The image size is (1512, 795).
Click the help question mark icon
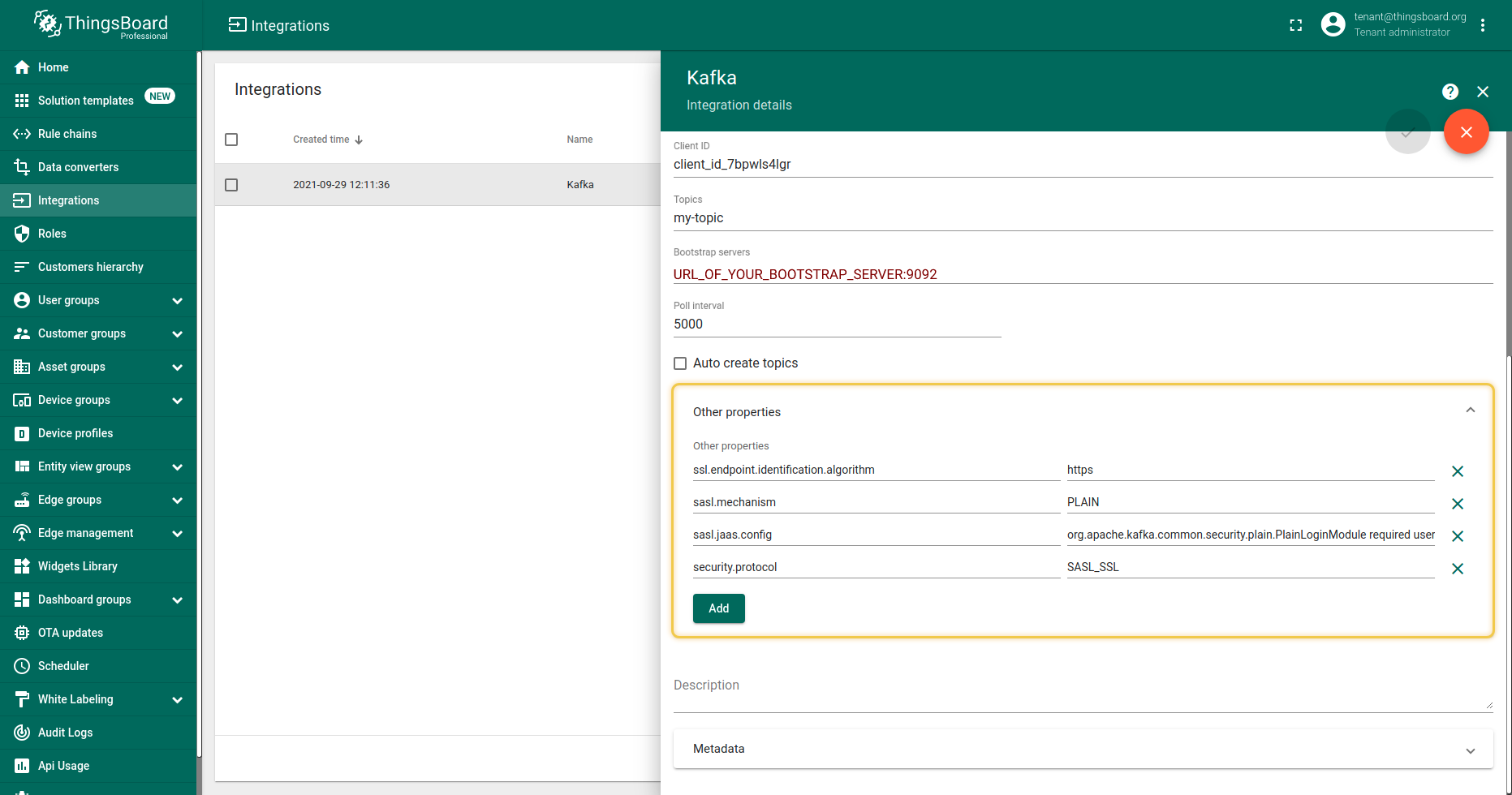tap(1450, 92)
